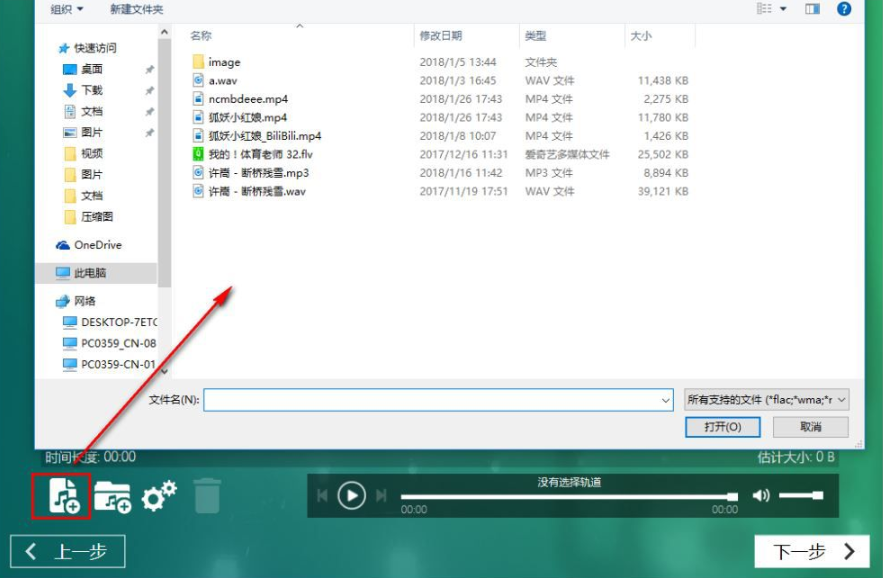Click the 取消 button
This screenshot has height=578, width=883.
coord(810,426)
